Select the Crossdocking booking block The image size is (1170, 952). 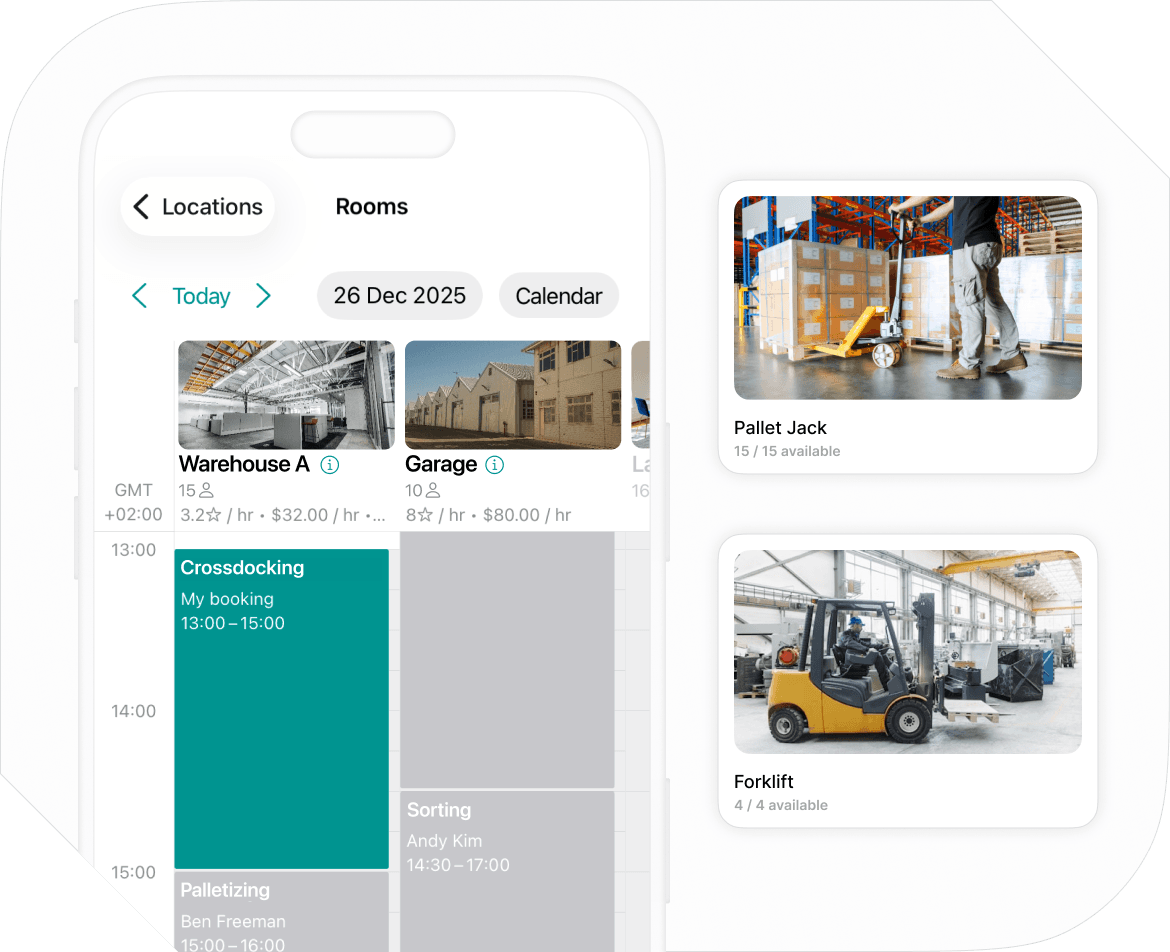pyautogui.click(x=282, y=700)
